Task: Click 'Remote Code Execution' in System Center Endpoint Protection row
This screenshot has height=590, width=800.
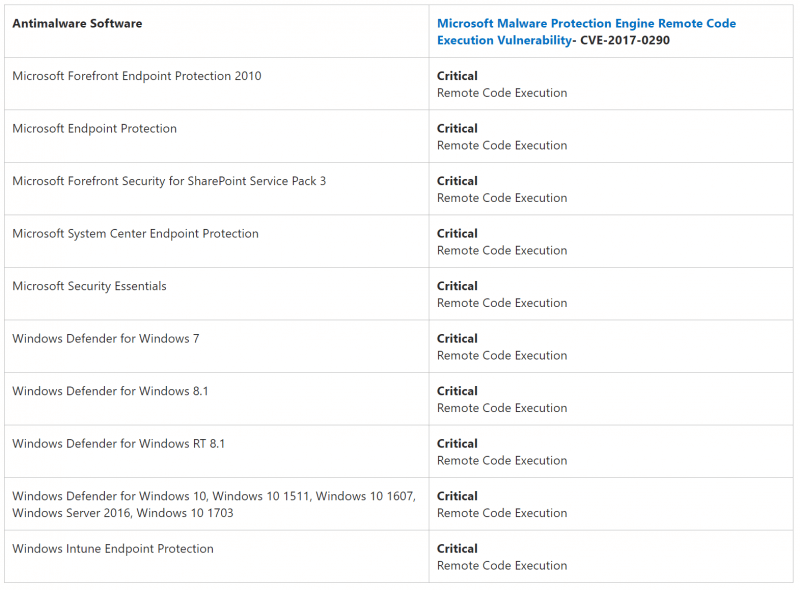Action: coord(502,251)
